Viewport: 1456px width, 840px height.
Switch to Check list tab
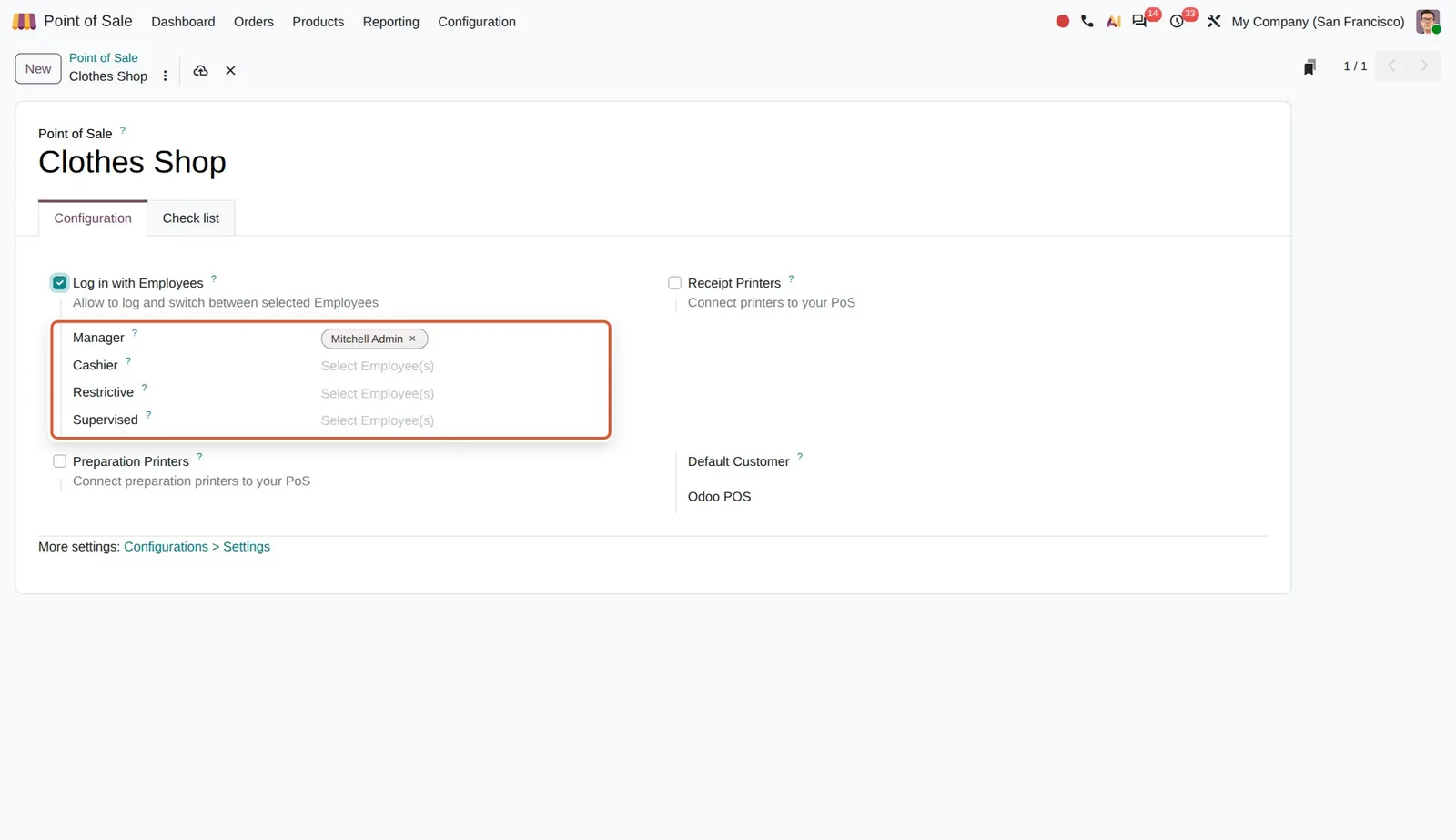click(191, 218)
